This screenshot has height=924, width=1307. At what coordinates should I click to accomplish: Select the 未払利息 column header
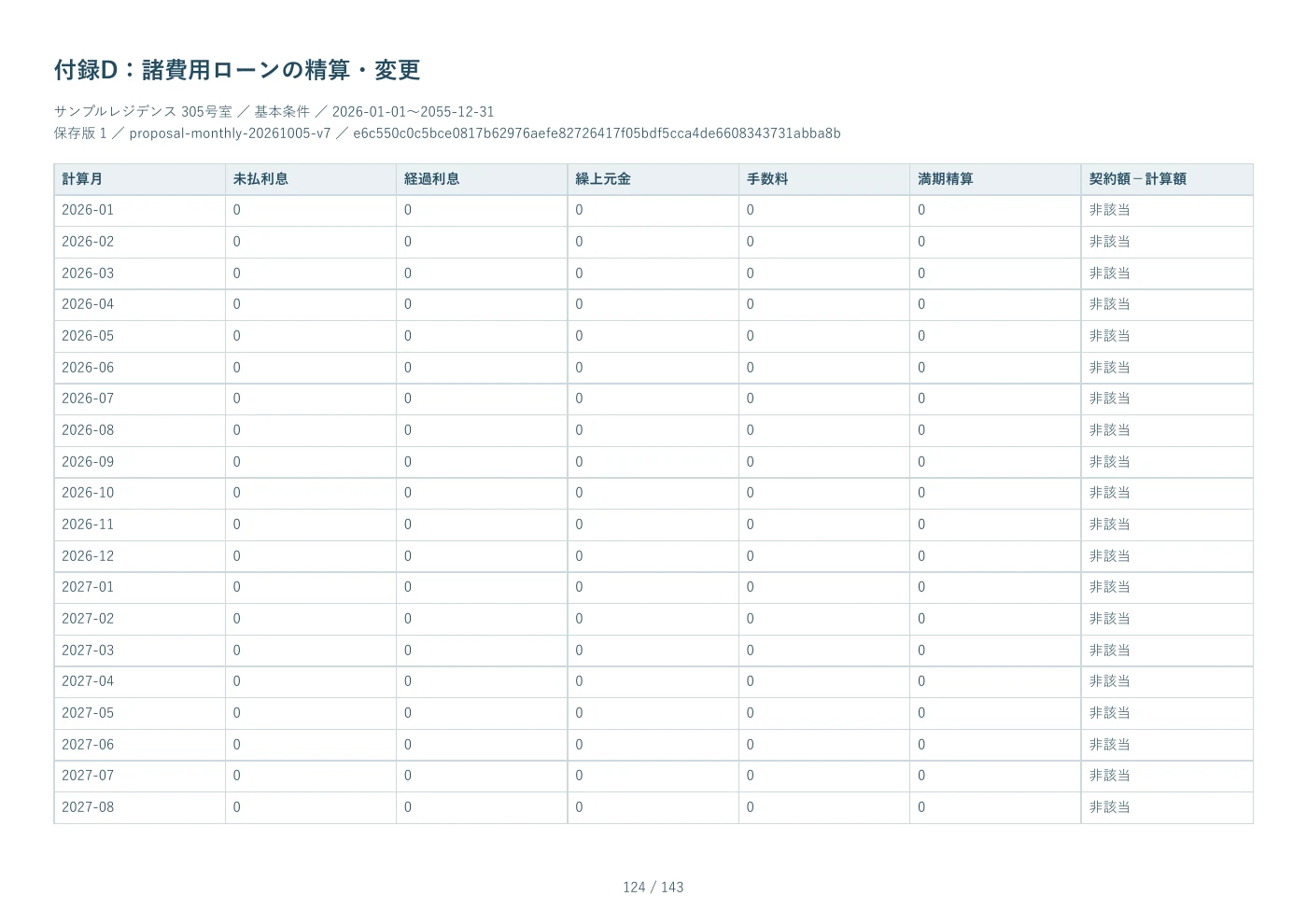[x=311, y=179]
